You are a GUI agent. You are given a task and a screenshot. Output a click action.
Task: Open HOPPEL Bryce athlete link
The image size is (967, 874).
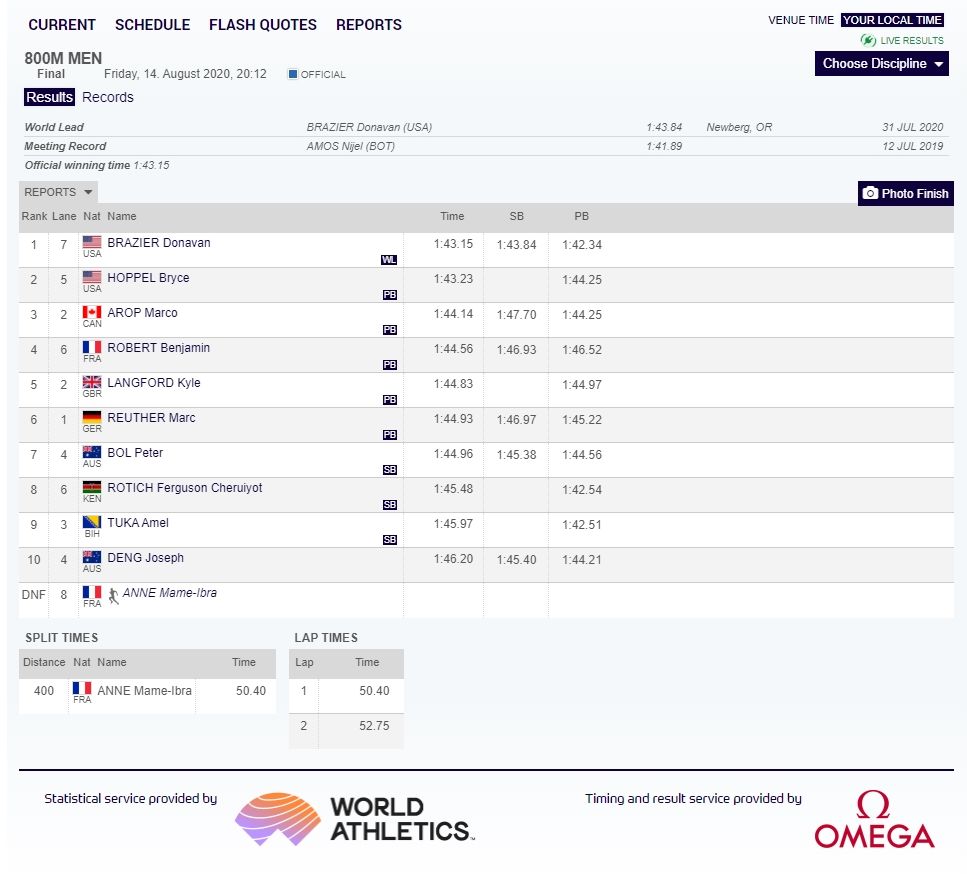[148, 278]
